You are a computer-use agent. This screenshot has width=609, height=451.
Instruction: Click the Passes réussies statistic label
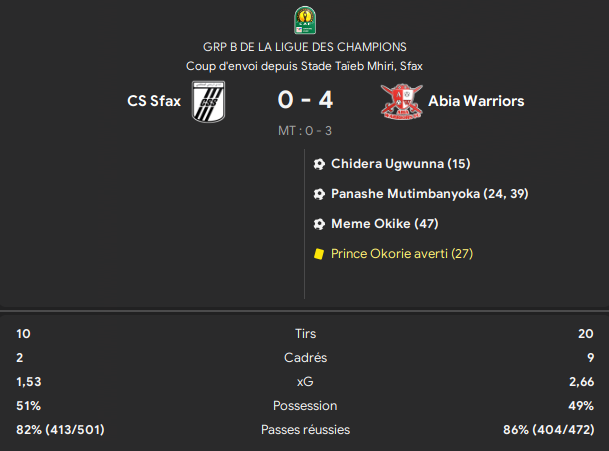coord(305,430)
